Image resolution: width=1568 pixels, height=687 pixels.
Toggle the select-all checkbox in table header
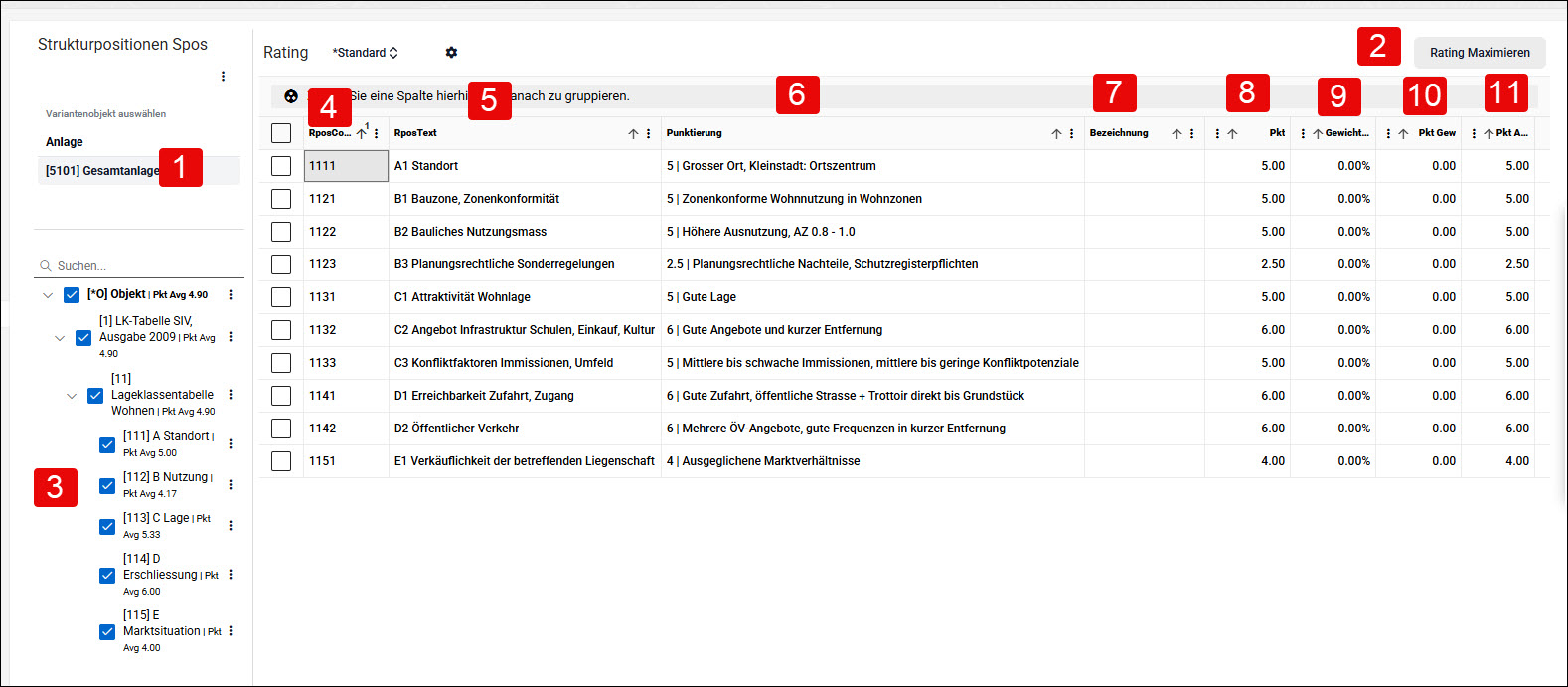click(x=281, y=133)
